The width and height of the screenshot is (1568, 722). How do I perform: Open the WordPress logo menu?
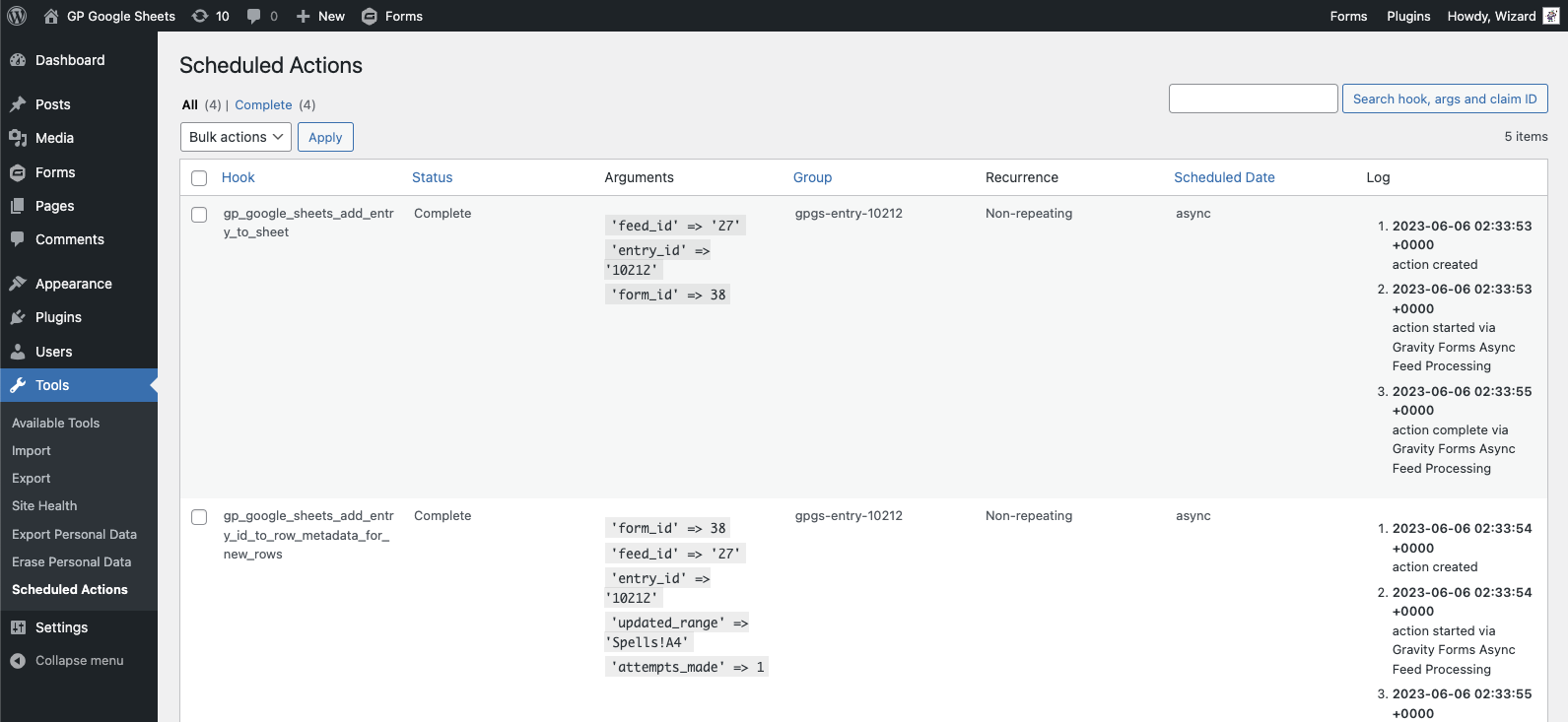click(x=17, y=16)
